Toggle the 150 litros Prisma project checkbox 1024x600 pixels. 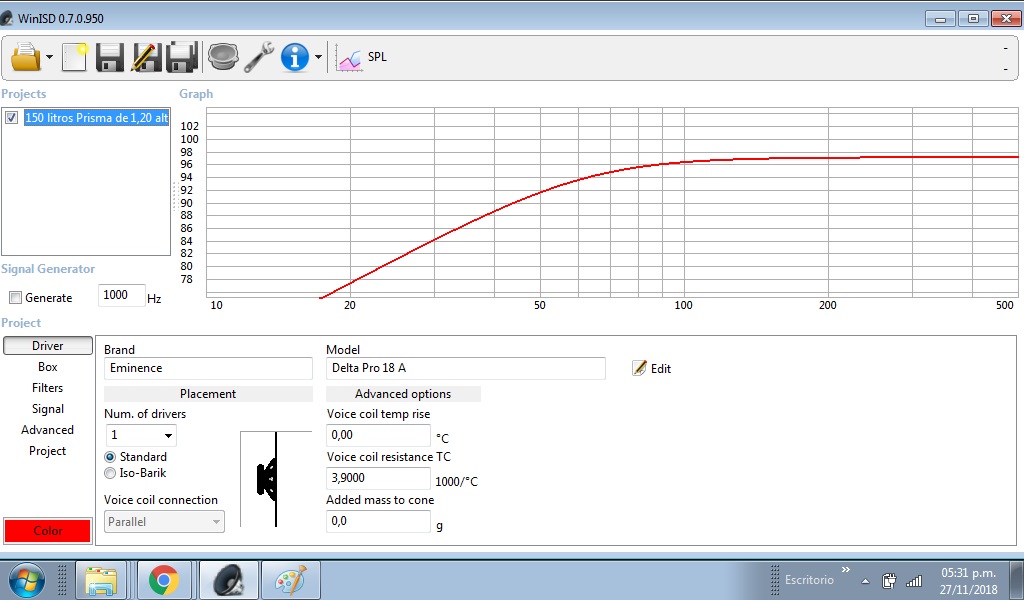click(x=11, y=118)
